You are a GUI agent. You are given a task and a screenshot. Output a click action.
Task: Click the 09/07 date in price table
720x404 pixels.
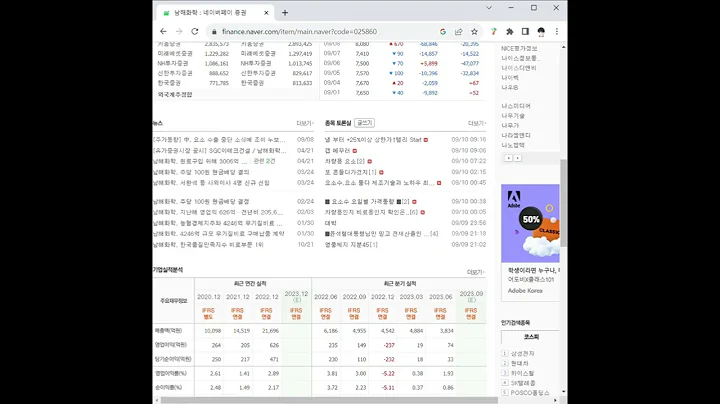[x=332, y=54]
